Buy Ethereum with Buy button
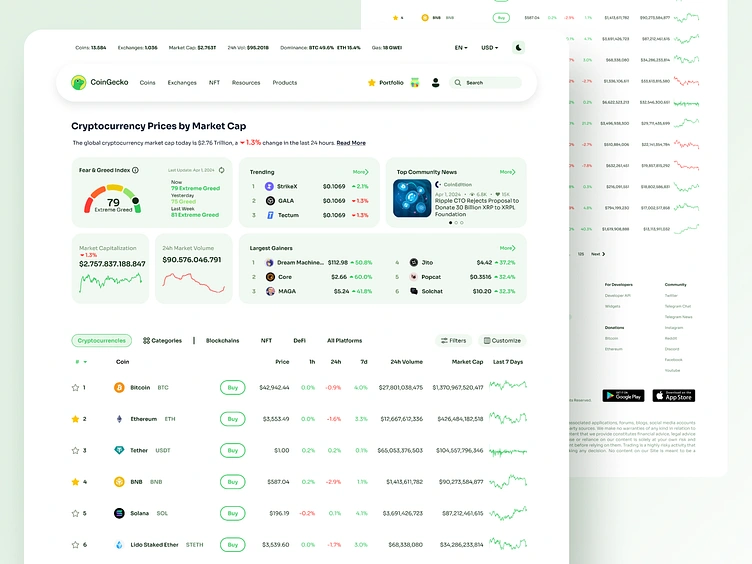This screenshot has width=752, height=564. (233, 419)
